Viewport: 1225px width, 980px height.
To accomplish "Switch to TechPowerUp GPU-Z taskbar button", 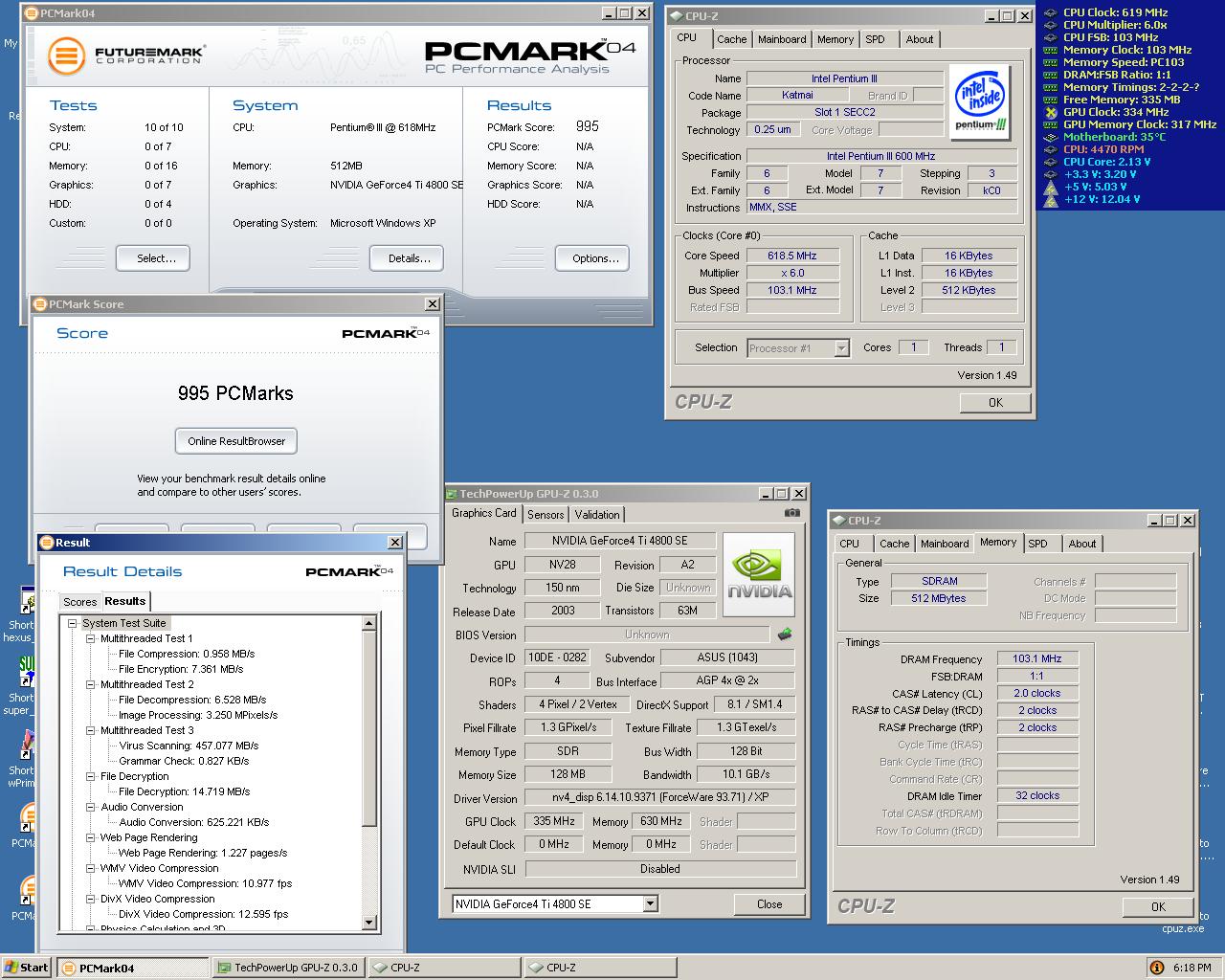I will 288,968.
